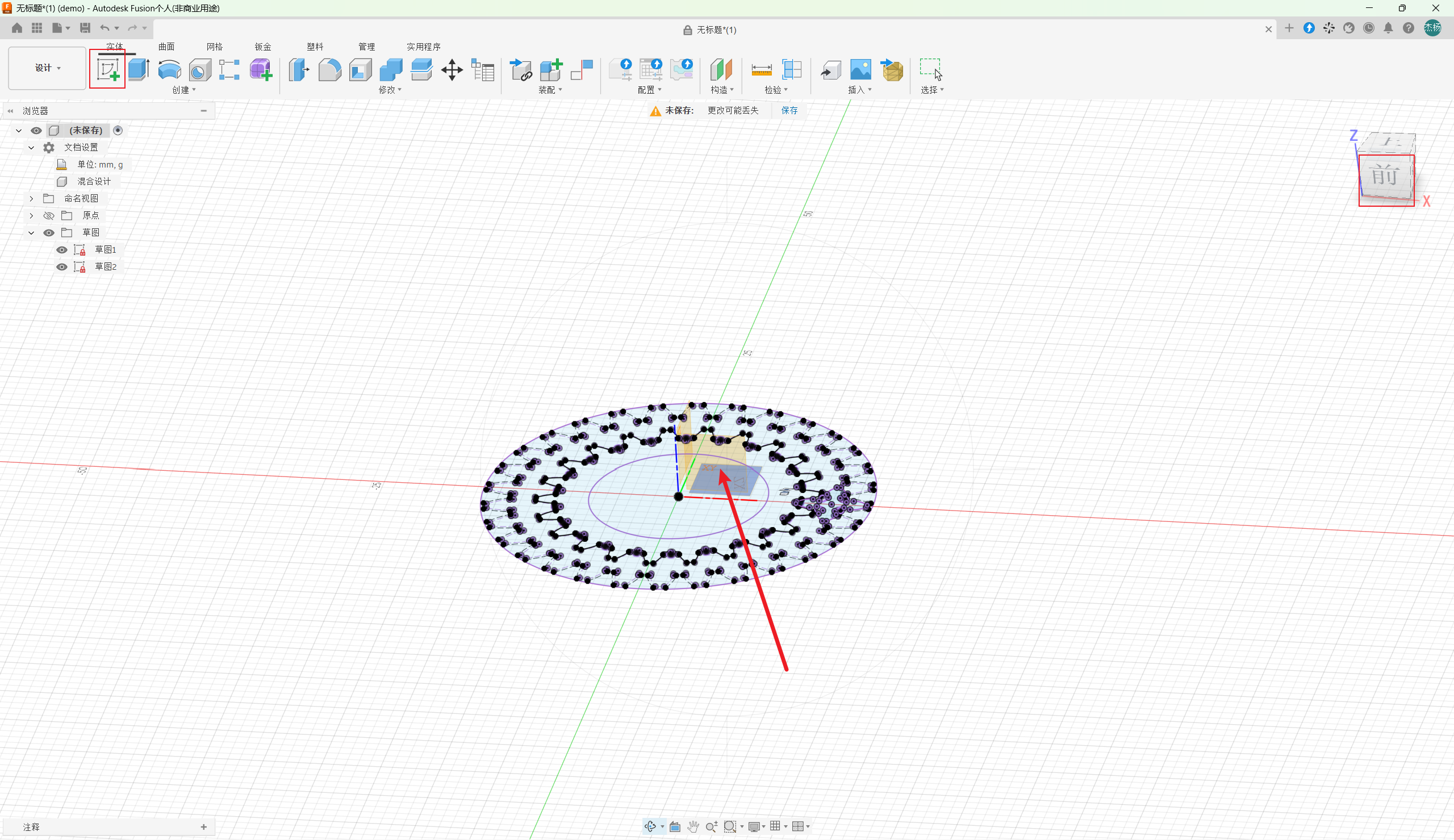The width and height of the screenshot is (1454, 840).
Task: Switch to the 曲面 tab
Action: [166, 47]
